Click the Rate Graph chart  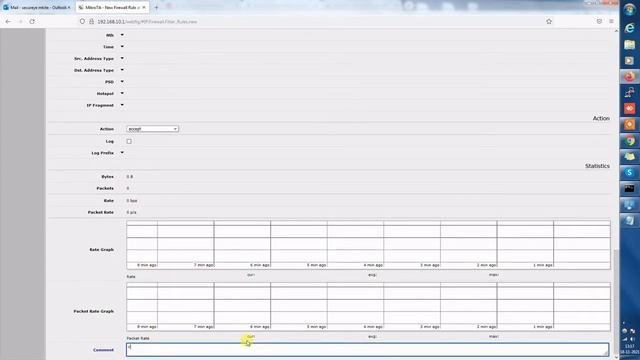(368, 244)
